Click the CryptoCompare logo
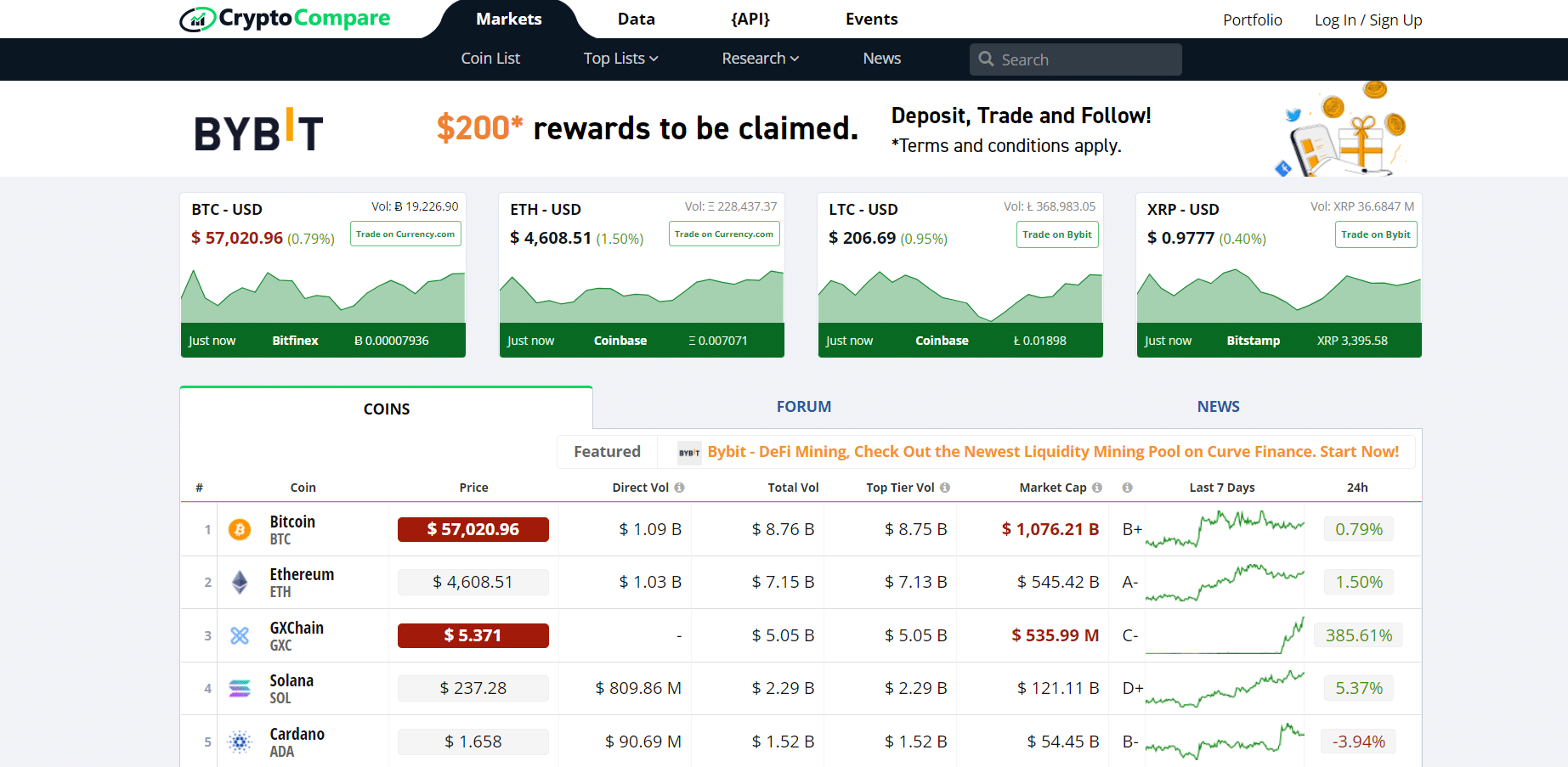The height and width of the screenshot is (767, 1568). [285, 19]
